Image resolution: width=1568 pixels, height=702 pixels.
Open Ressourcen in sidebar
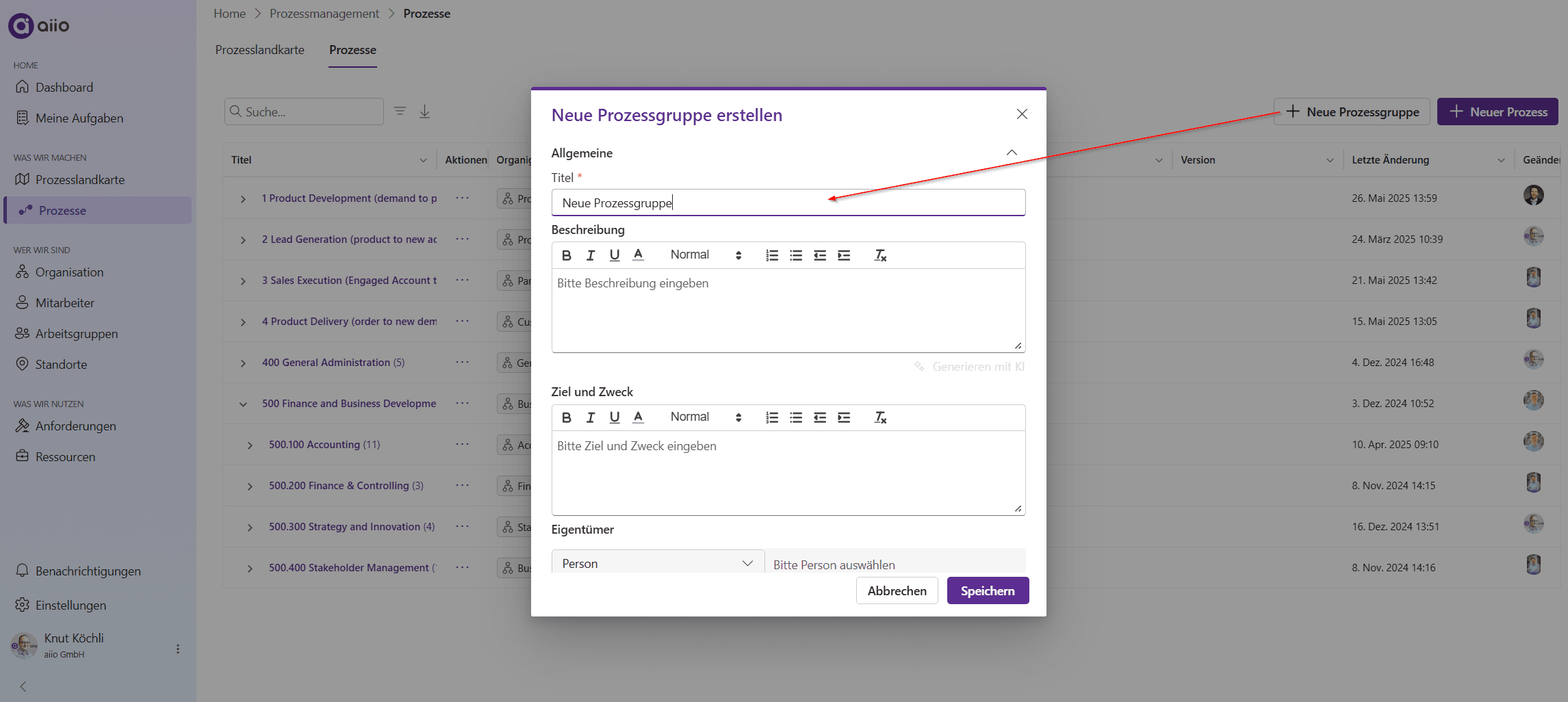[x=65, y=456]
